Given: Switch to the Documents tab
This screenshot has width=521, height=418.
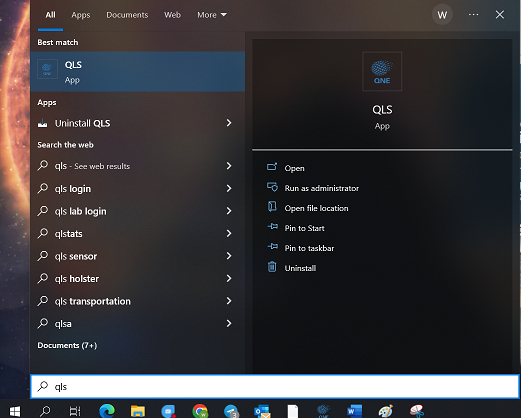Looking at the screenshot, I should coord(127,15).
